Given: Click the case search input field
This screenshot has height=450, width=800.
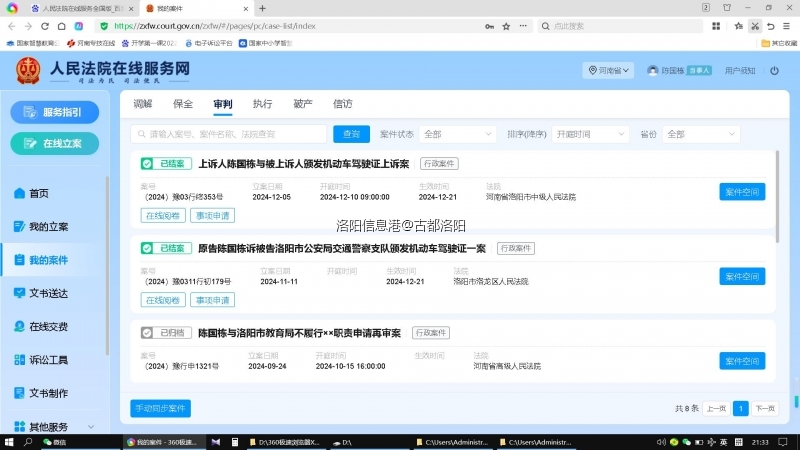Looking at the screenshot, I should (x=229, y=134).
